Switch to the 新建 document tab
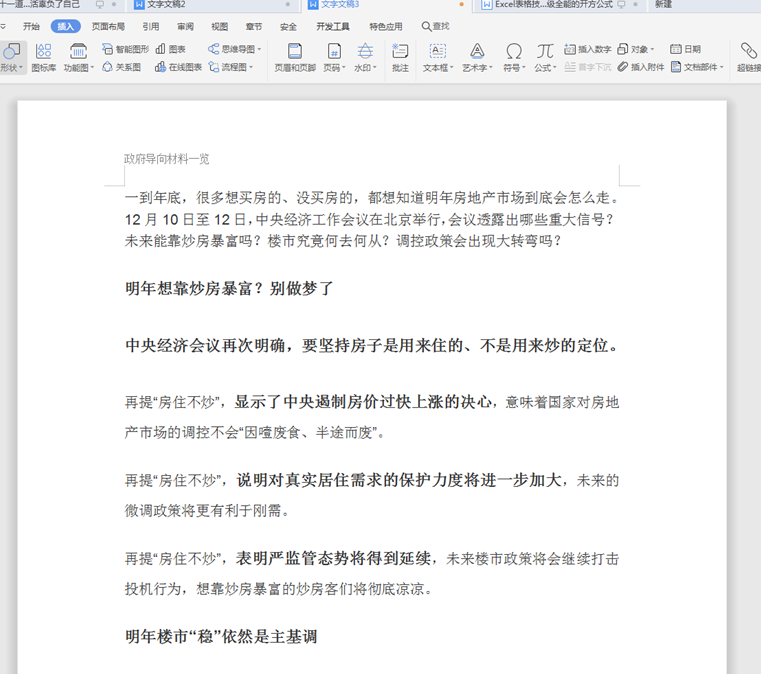The image size is (761, 674). click(x=663, y=4)
